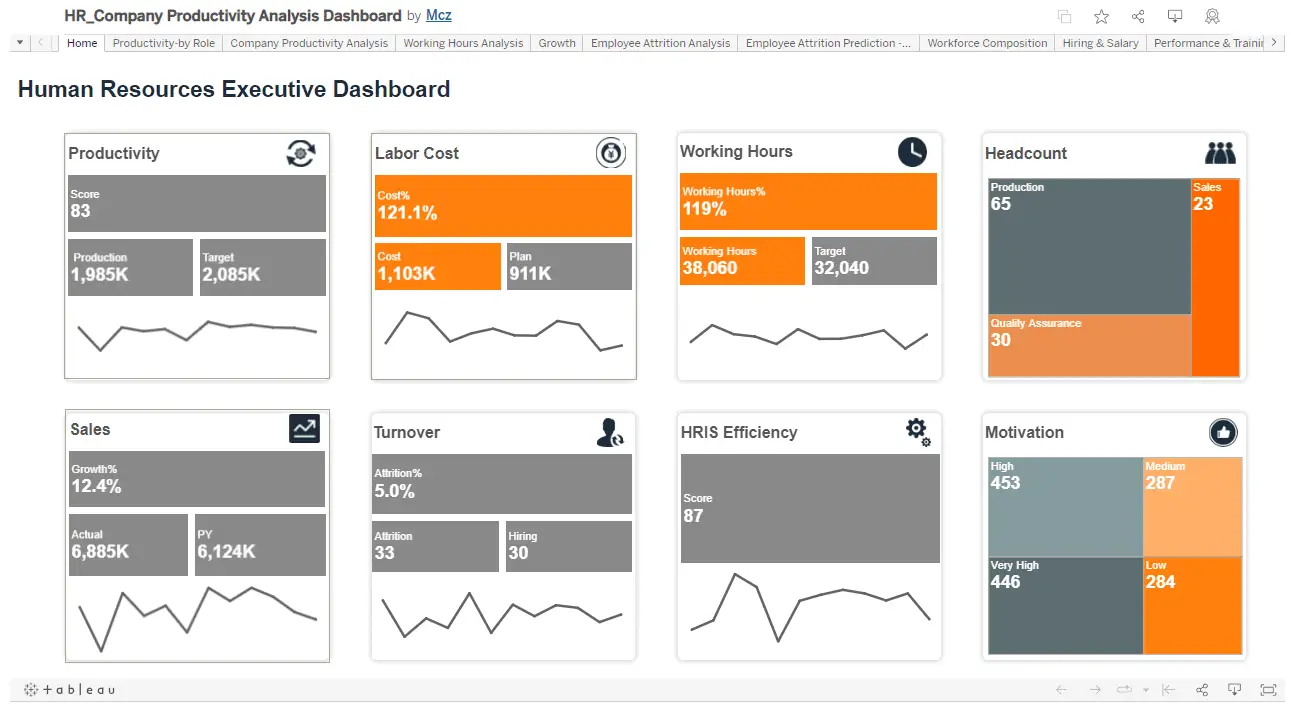Click the Cost% 121.1% tile
The image size is (1291, 710).
point(503,206)
